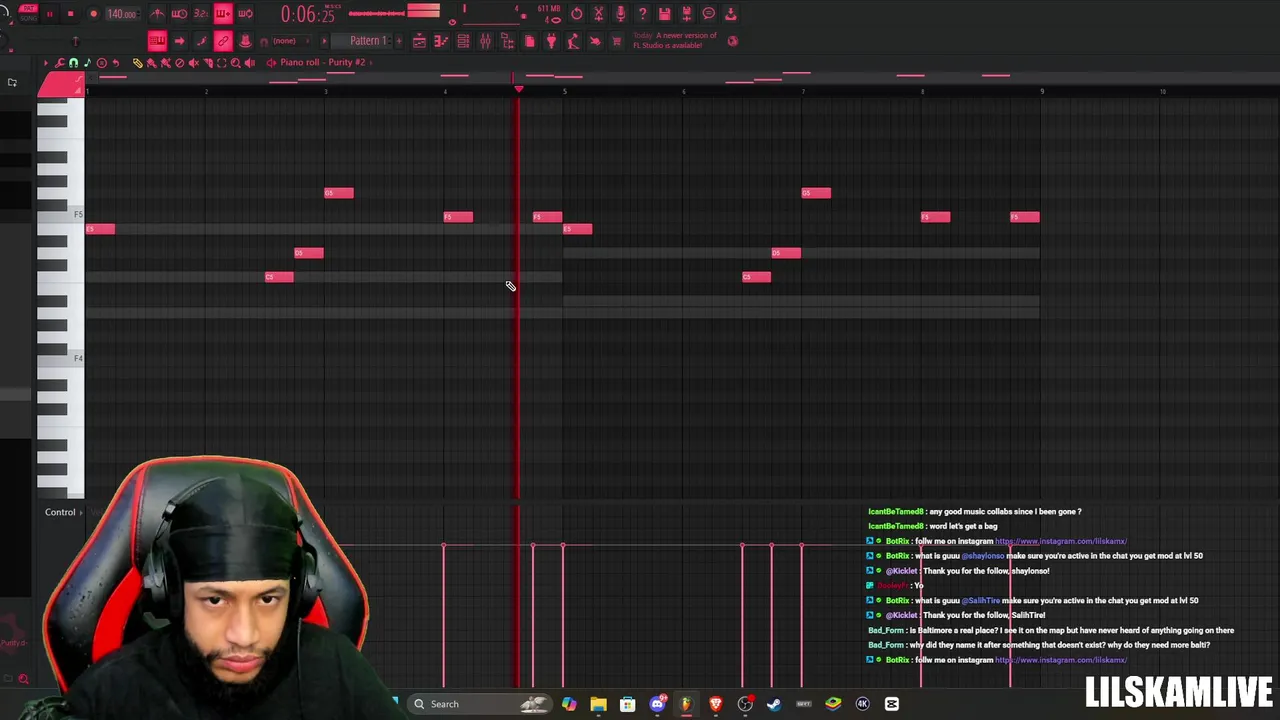Click the download arrow icon in top toolbar
1280x720 pixels.
[x=731, y=13]
